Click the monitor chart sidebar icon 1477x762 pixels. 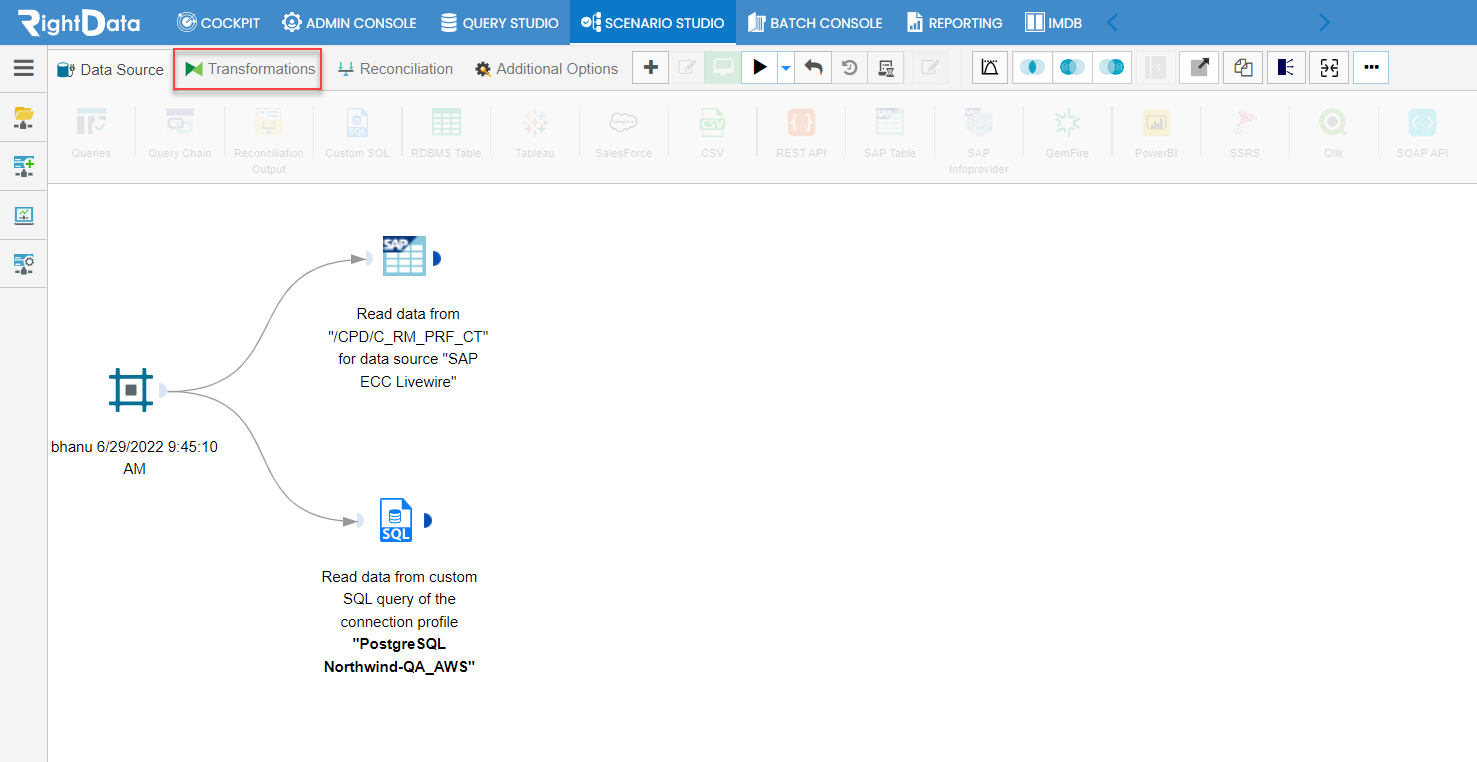[x=23, y=215]
